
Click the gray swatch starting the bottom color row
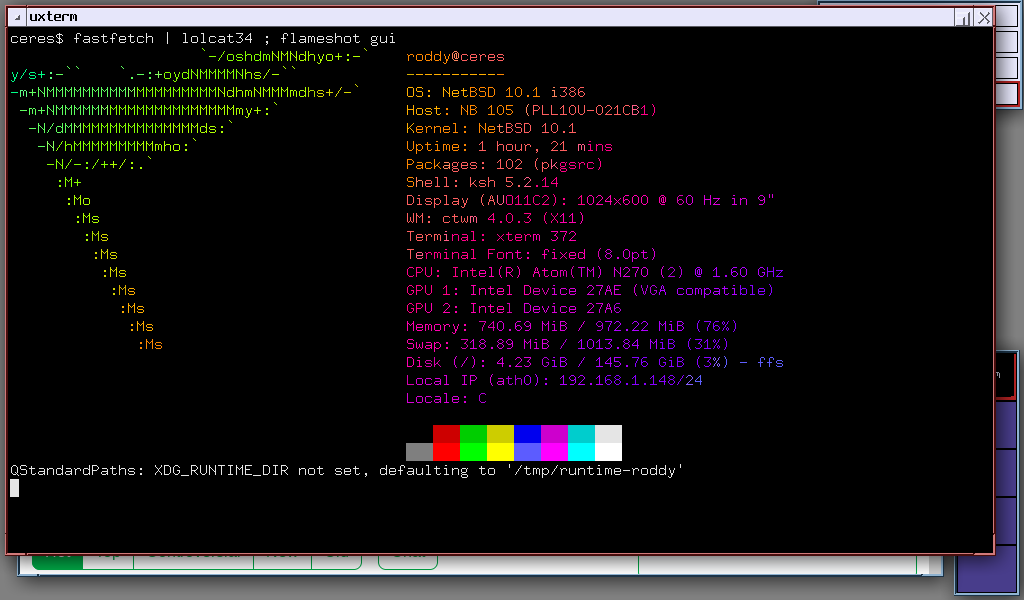pyautogui.click(x=419, y=452)
